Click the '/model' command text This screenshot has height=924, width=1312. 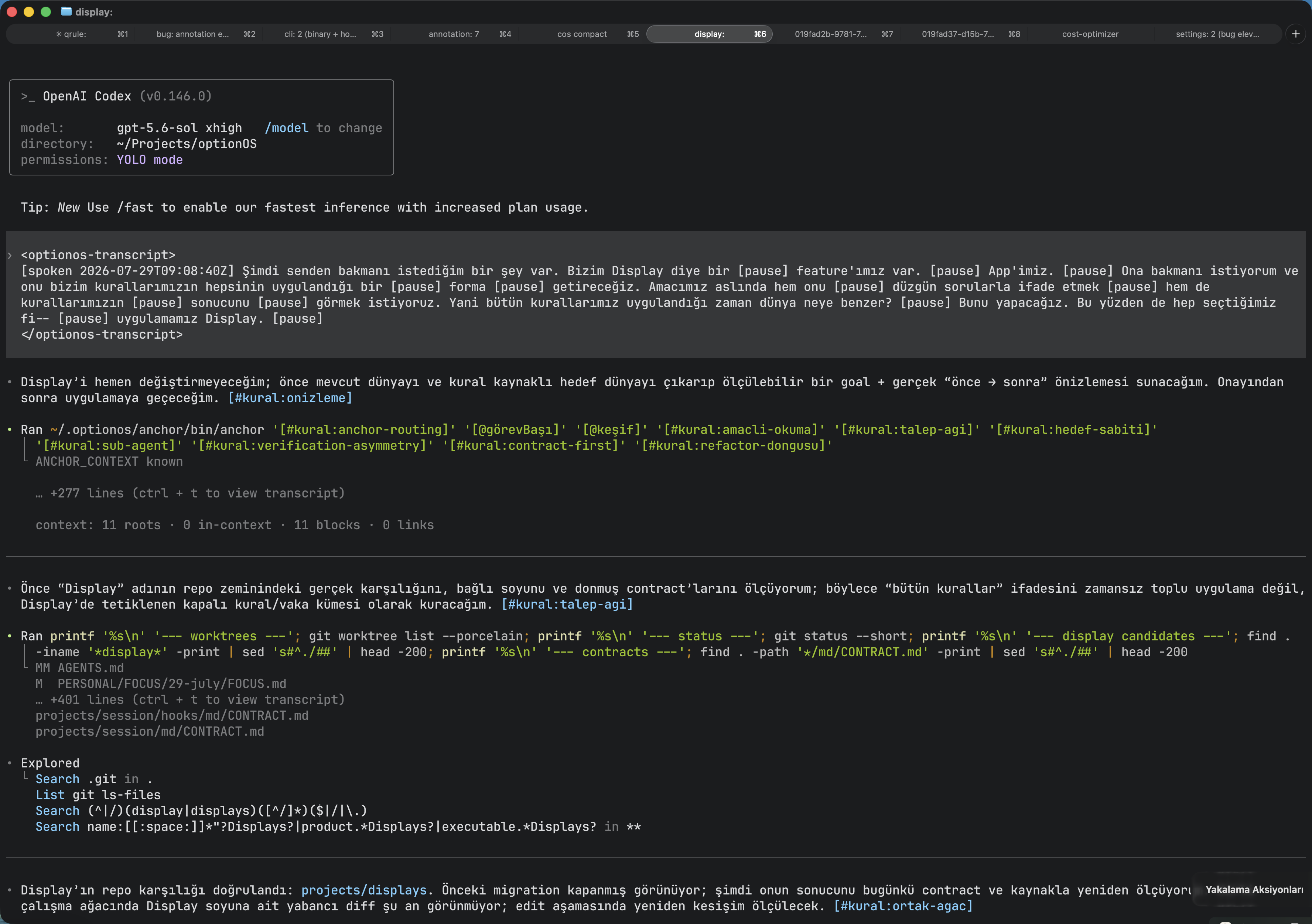(286, 128)
